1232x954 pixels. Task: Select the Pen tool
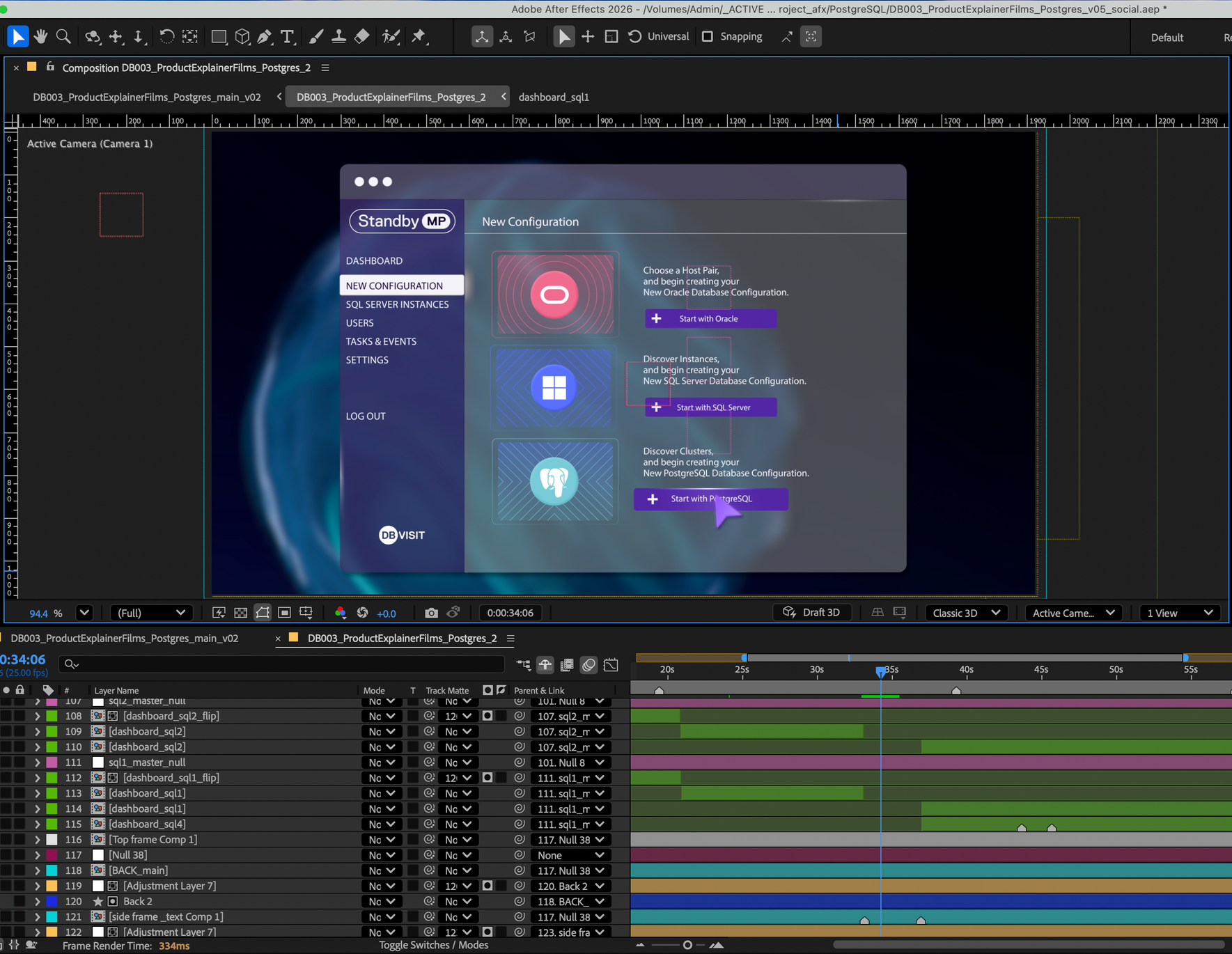click(x=265, y=36)
